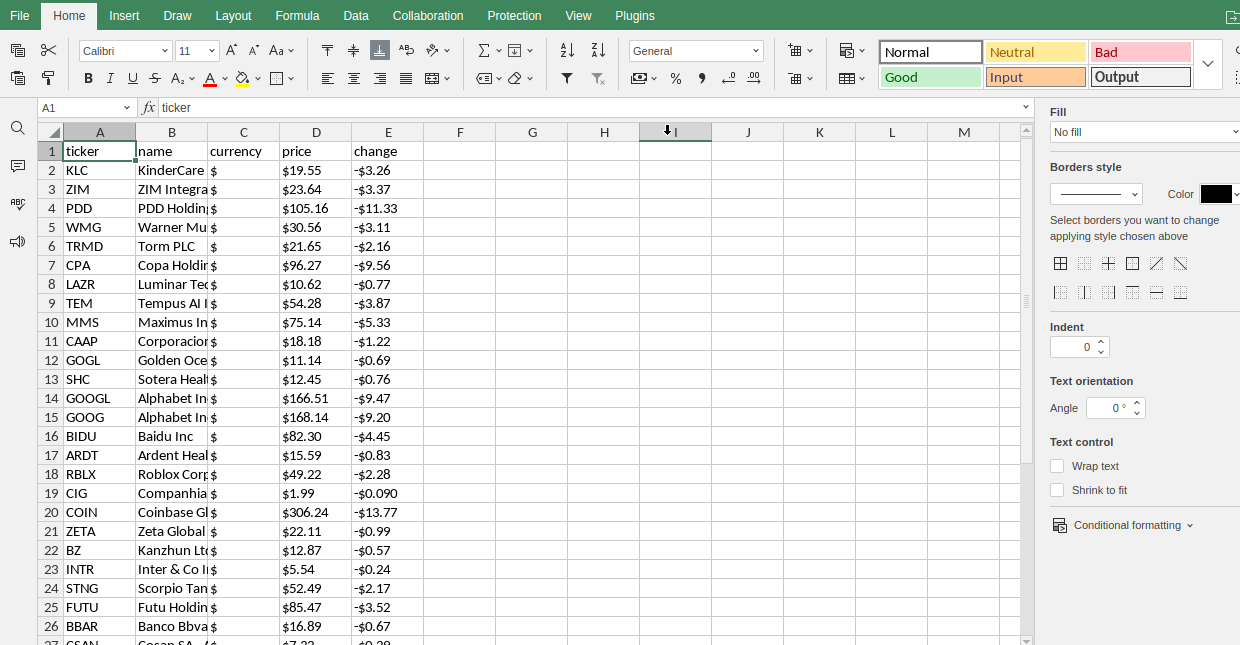Open the border Color swatch
Image resolution: width=1240 pixels, height=645 pixels.
[1218, 194]
